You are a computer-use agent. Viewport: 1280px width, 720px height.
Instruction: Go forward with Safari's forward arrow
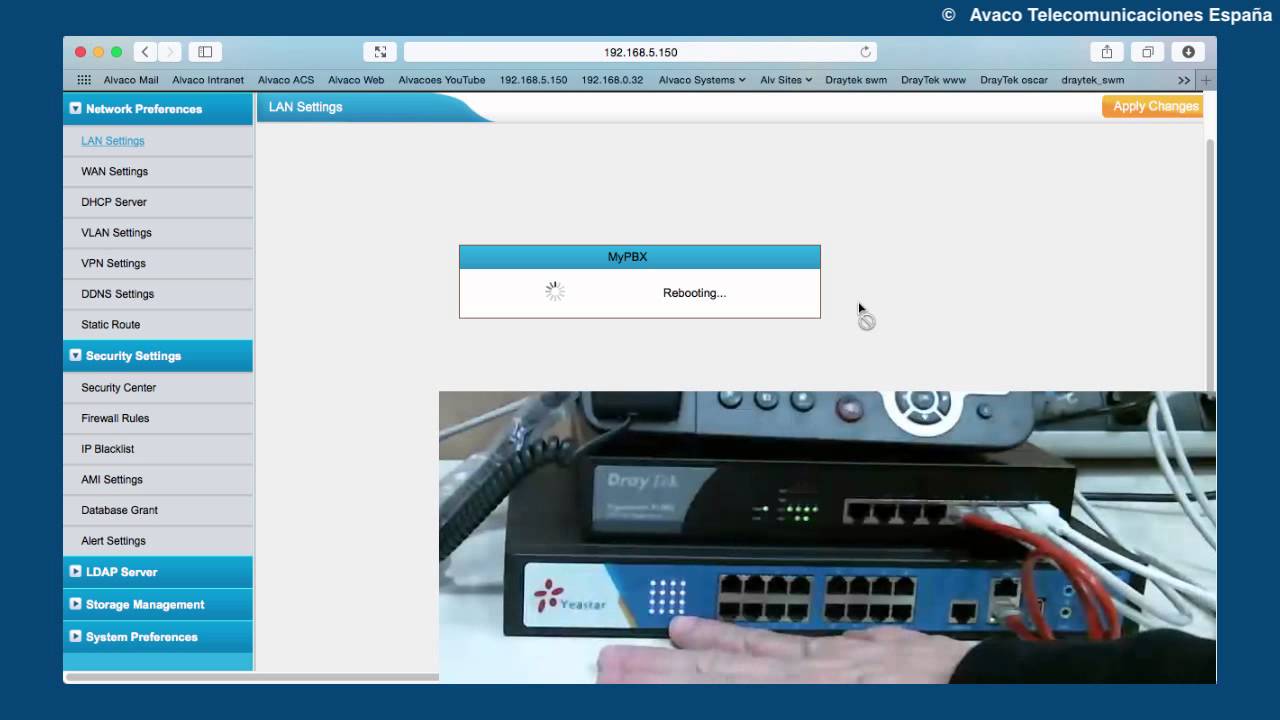[x=170, y=52]
